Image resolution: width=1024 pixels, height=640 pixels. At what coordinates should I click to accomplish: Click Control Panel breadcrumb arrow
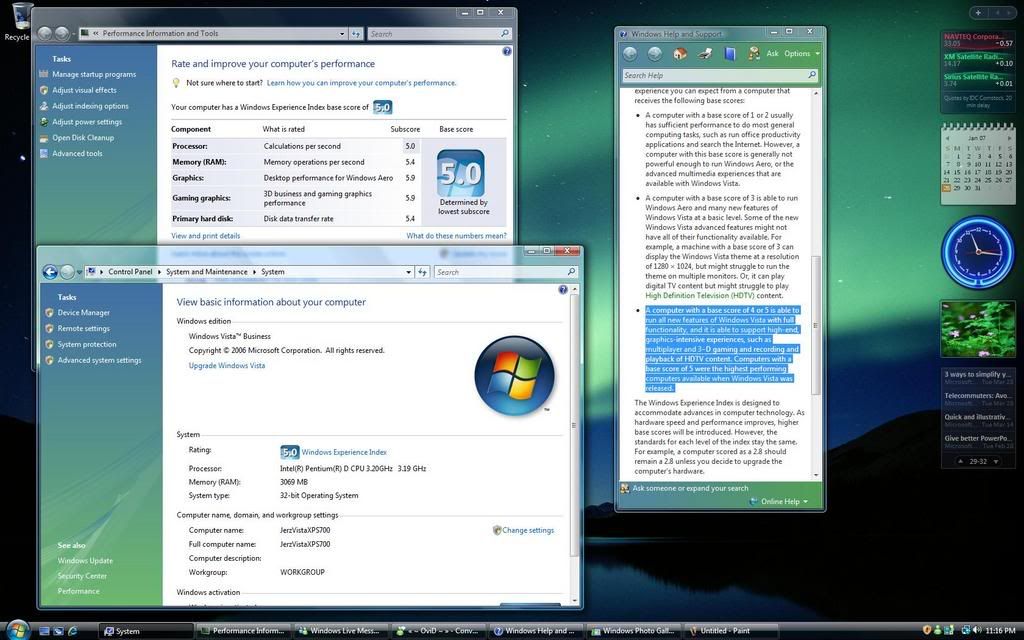click(159, 272)
